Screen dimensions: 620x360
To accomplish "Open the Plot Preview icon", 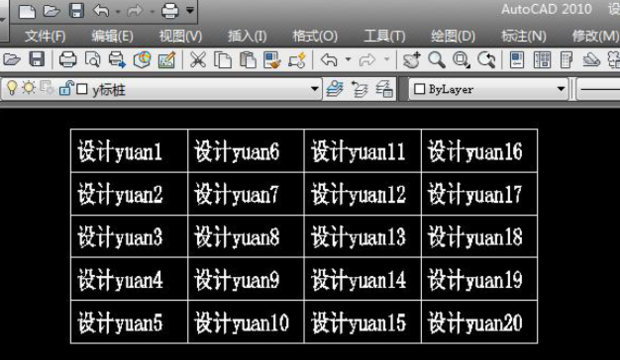I will click(93, 60).
